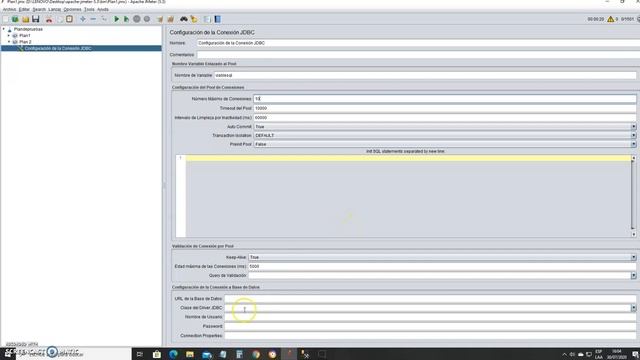Screen dimensions: 640x360
Task: Click the Copy toolbar icon
Action: pos(60,19)
